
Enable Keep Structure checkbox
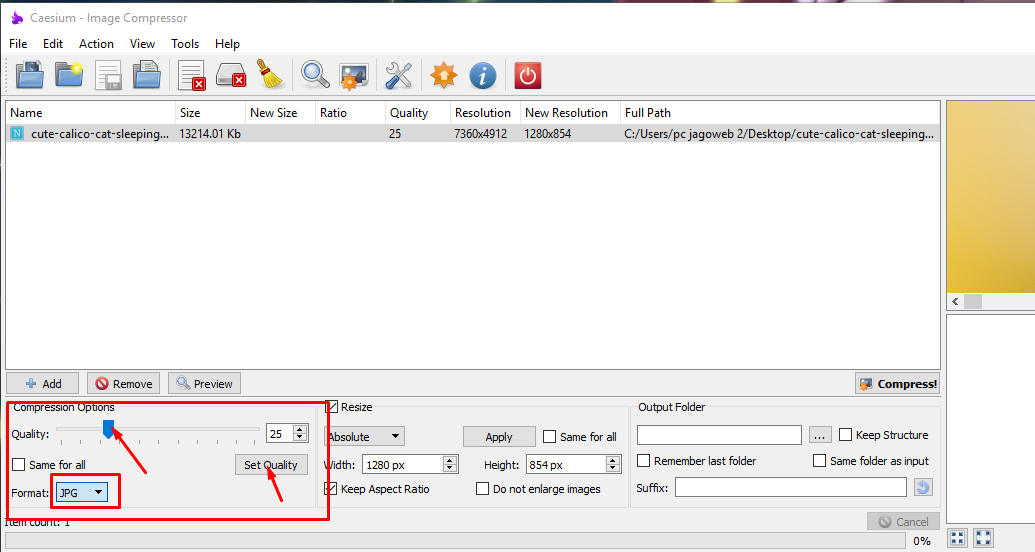click(845, 434)
